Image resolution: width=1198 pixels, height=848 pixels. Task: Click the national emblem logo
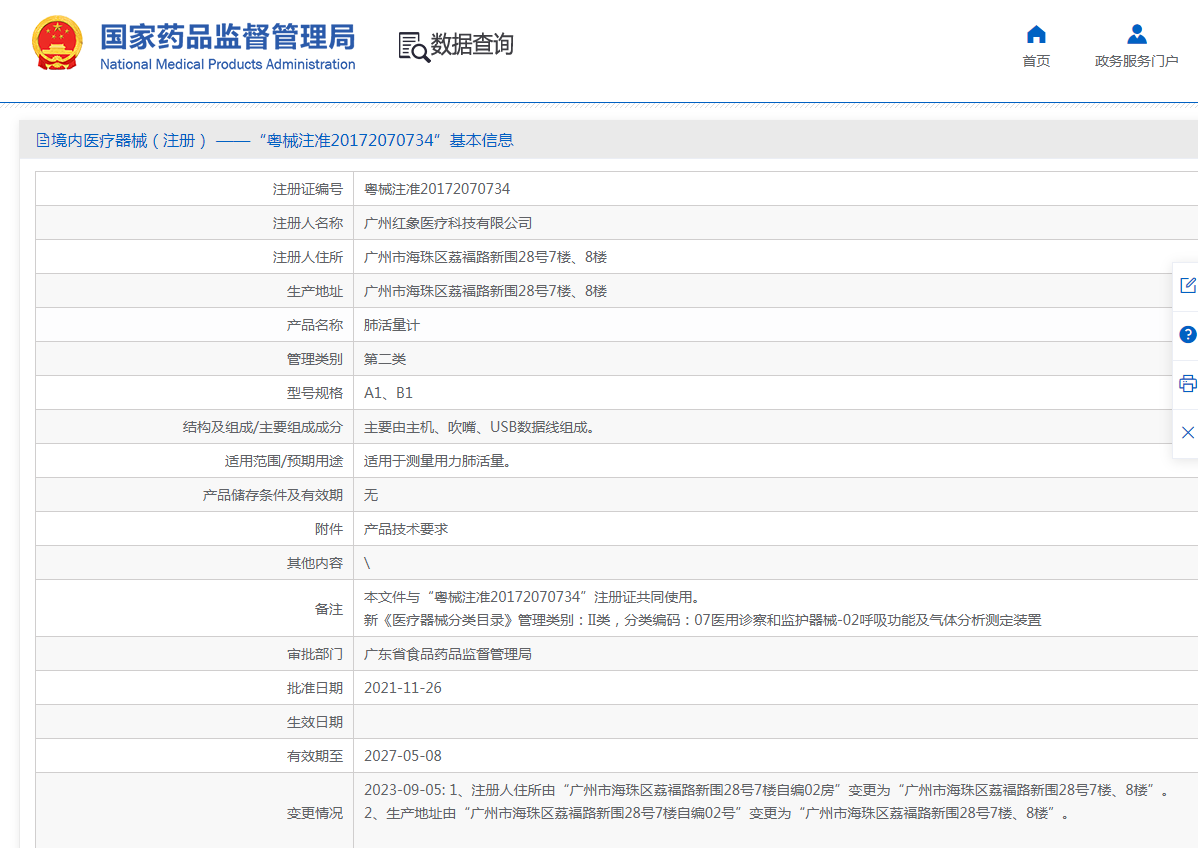pyautogui.click(x=57, y=44)
